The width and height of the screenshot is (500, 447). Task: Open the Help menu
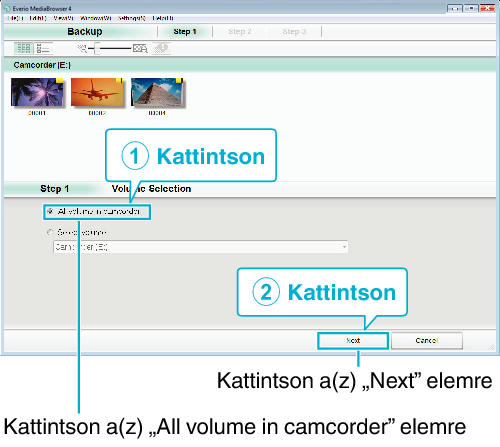point(163,18)
